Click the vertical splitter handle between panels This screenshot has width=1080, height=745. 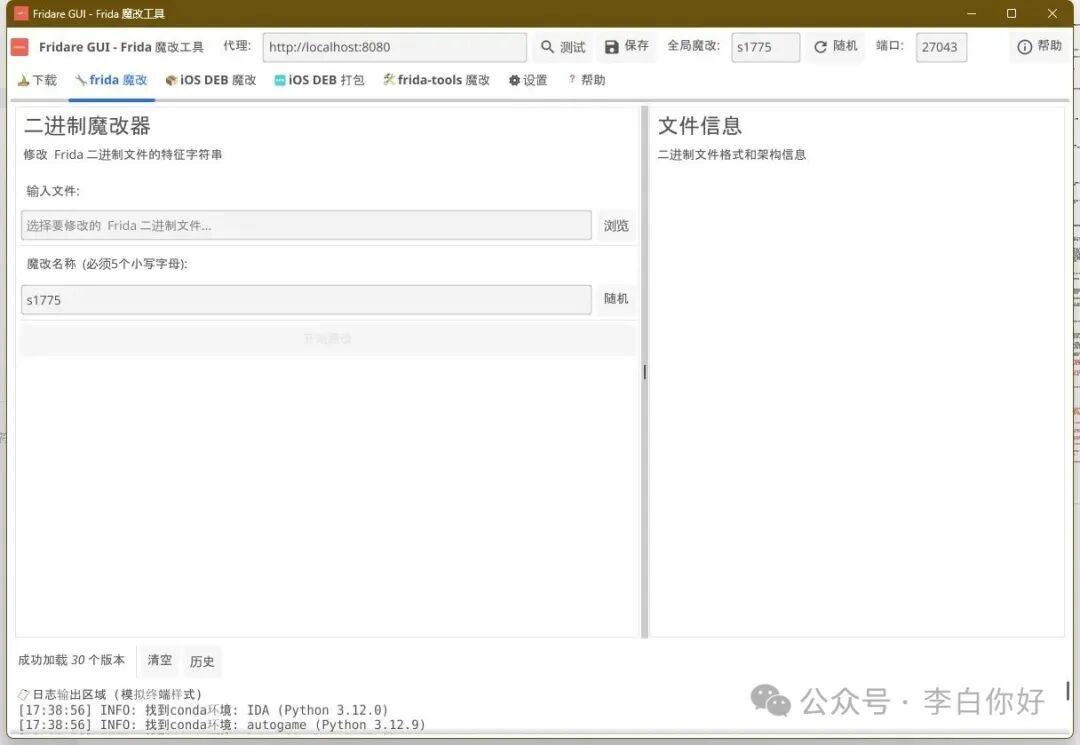point(645,372)
